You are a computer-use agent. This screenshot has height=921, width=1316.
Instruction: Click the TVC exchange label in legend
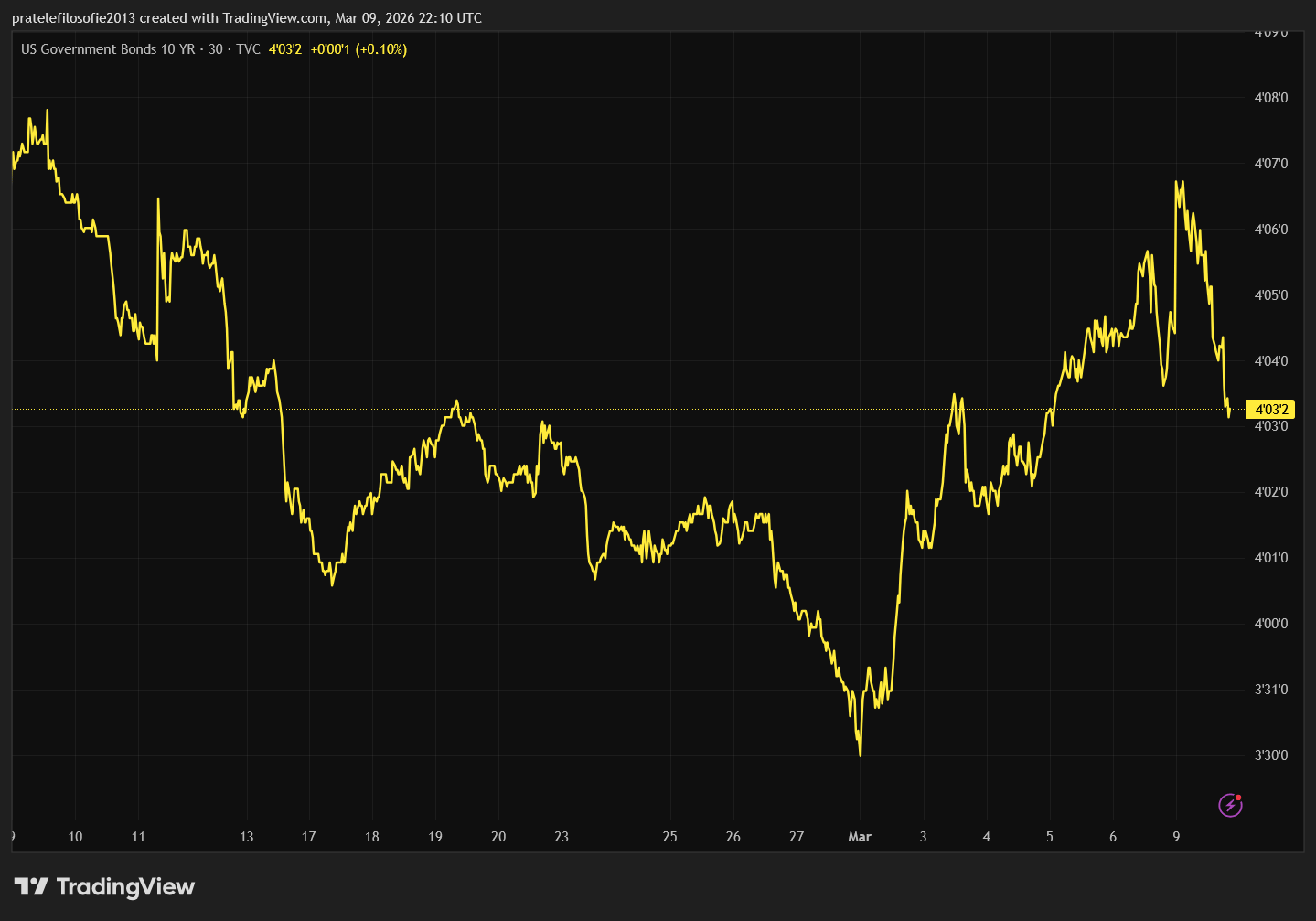coord(248,49)
